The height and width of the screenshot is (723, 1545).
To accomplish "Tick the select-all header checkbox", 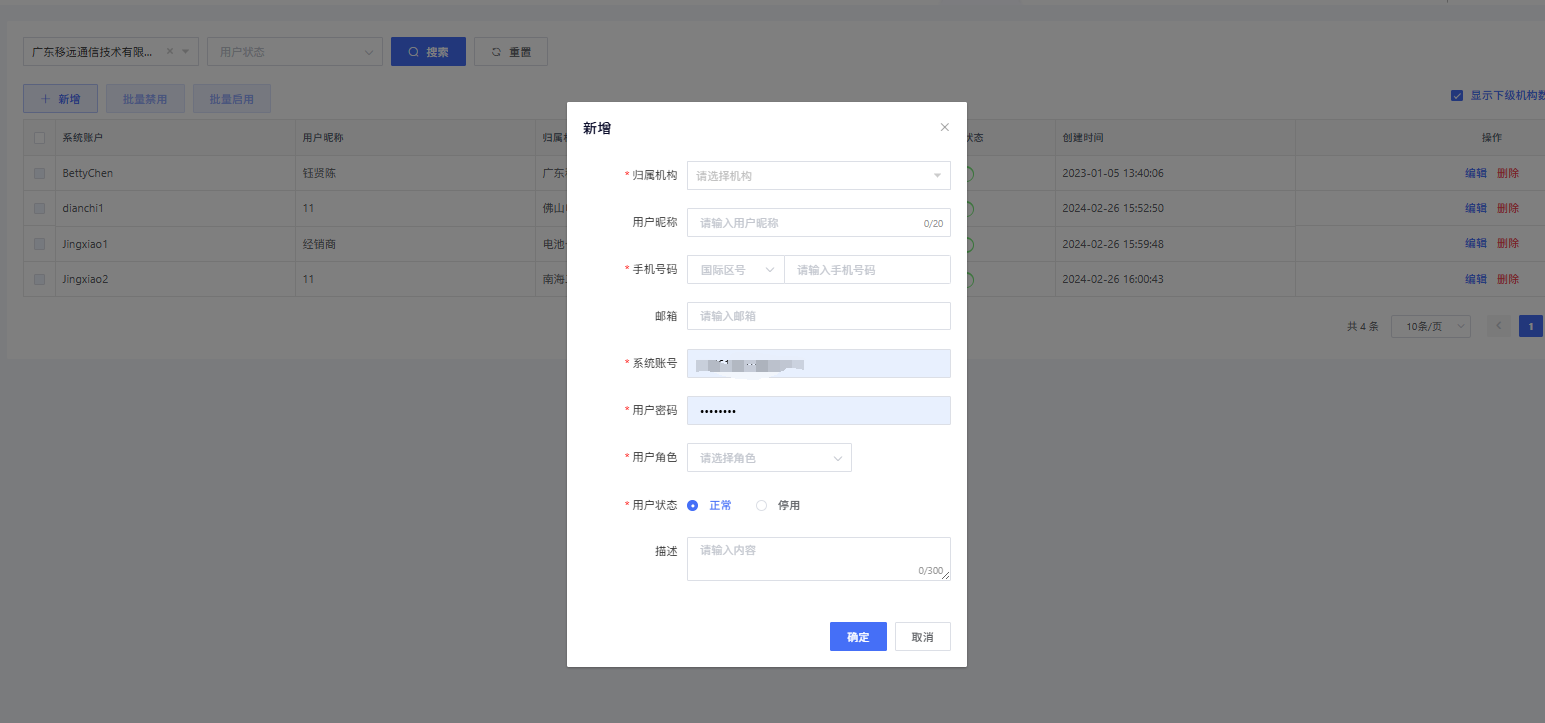I will click(40, 138).
